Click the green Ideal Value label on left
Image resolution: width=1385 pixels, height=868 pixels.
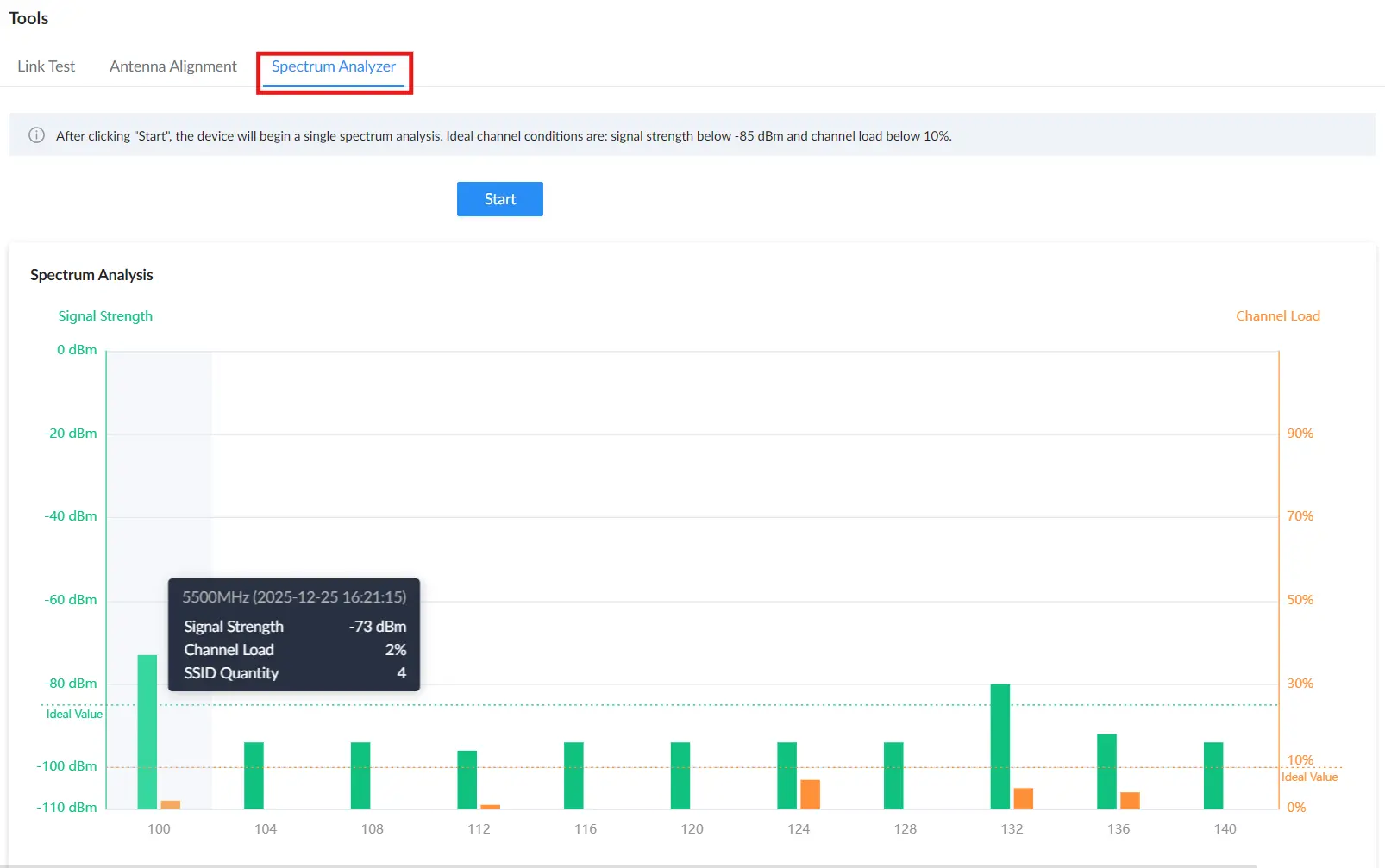[74, 715]
